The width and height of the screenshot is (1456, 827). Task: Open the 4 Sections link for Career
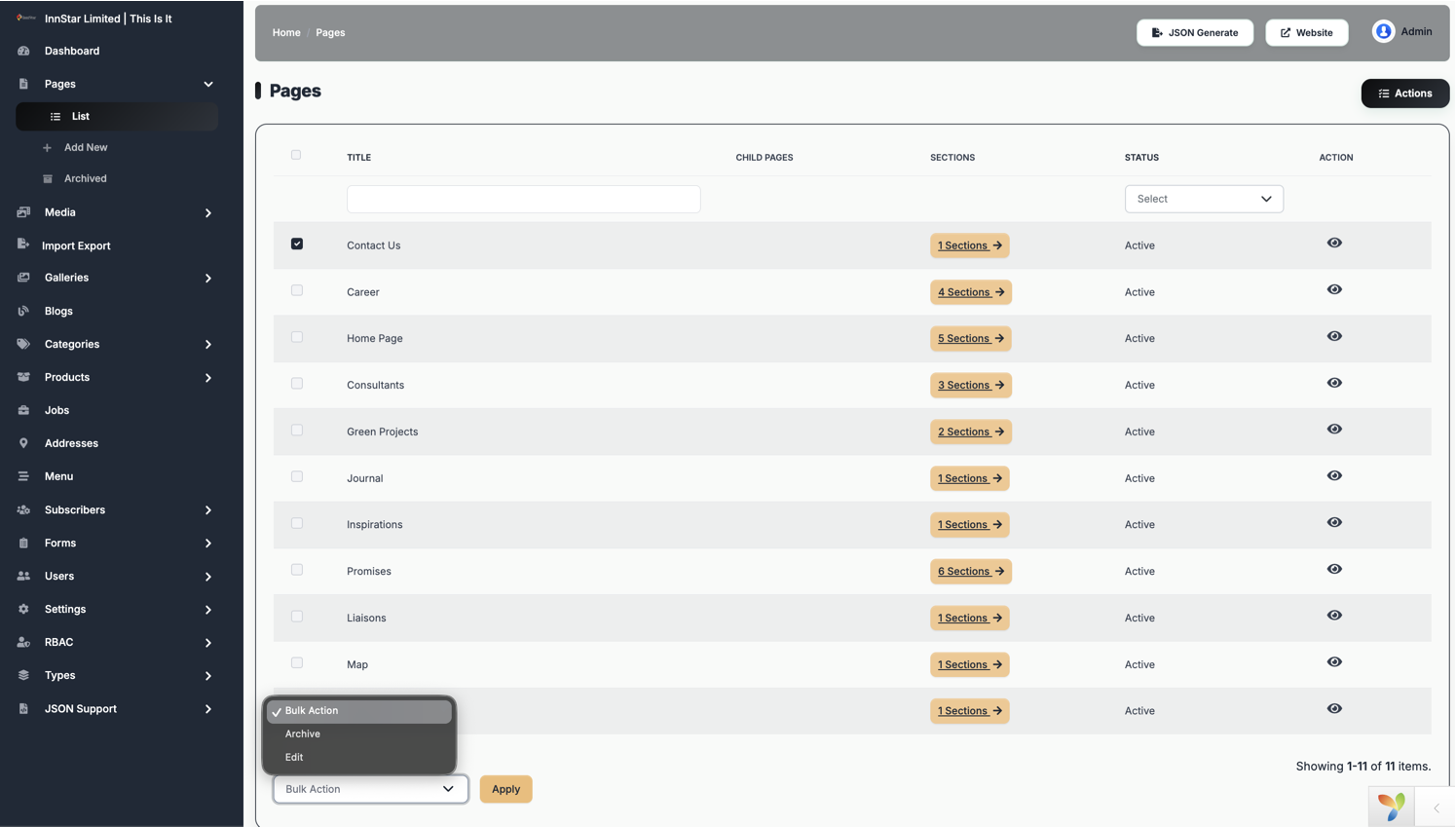971,292
